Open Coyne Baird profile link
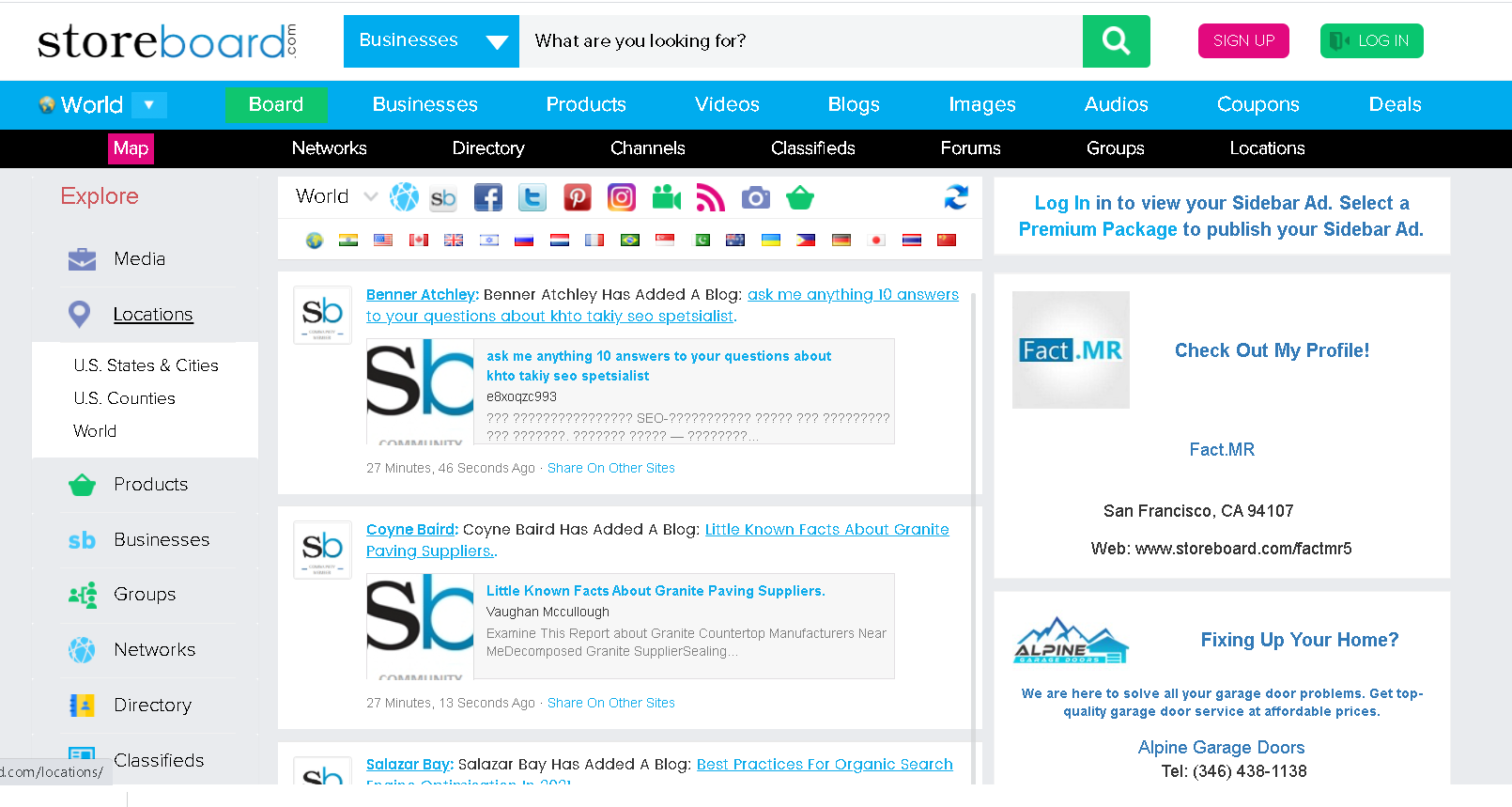The height and width of the screenshot is (807, 1512). (x=412, y=530)
